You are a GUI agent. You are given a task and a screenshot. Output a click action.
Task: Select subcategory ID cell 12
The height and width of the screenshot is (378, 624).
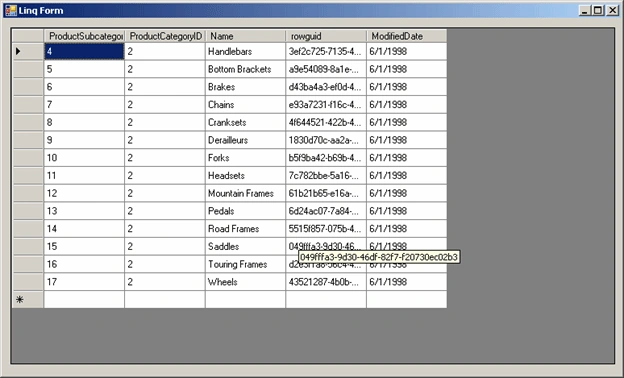[x=84, y=193]
